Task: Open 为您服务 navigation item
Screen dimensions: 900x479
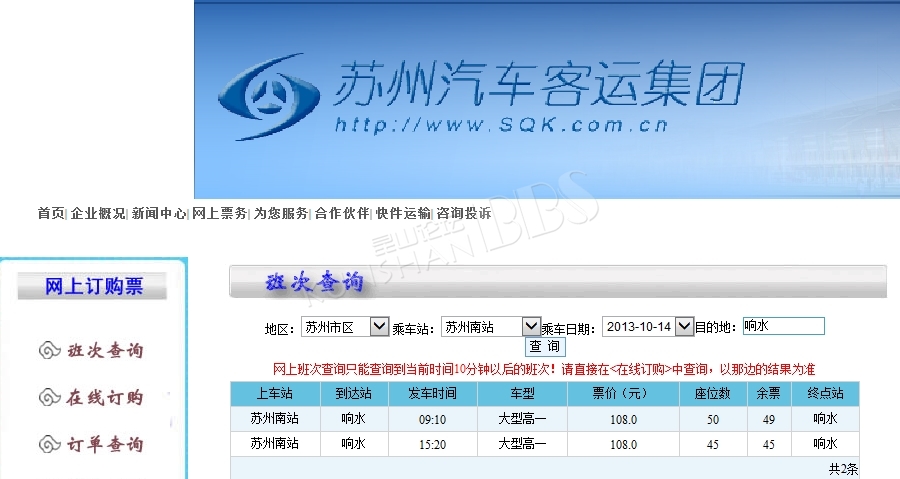Action: tap(281, 213)
